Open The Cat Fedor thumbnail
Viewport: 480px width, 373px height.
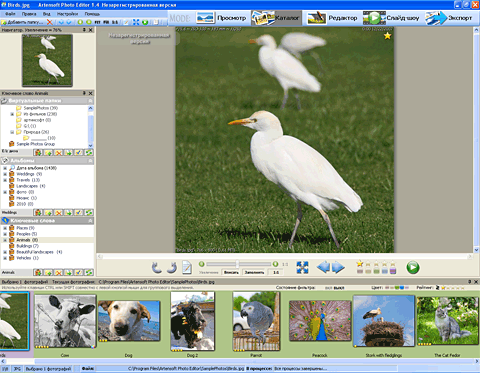pyautogui.click(x=447, y=321)
